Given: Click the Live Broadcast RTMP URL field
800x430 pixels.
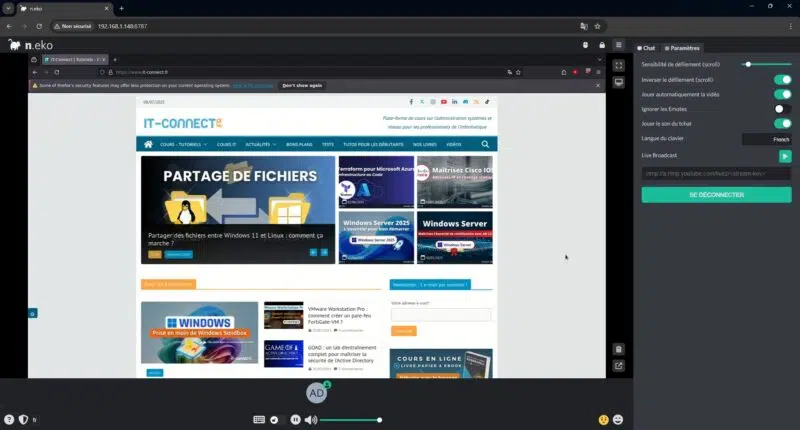Looking at the screenshot, I should [716, 173].
